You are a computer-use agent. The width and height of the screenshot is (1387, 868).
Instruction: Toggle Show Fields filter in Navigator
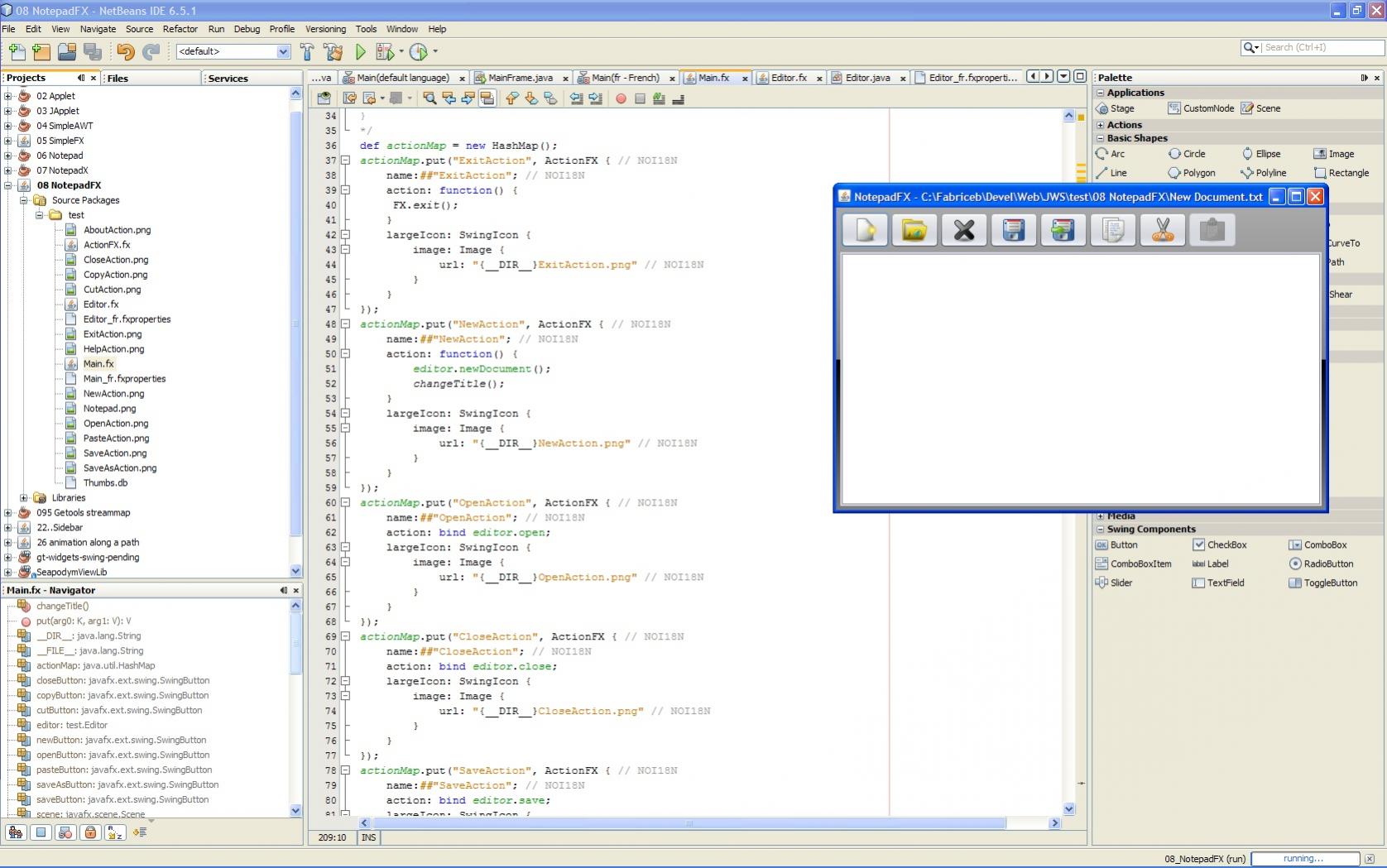41,832
